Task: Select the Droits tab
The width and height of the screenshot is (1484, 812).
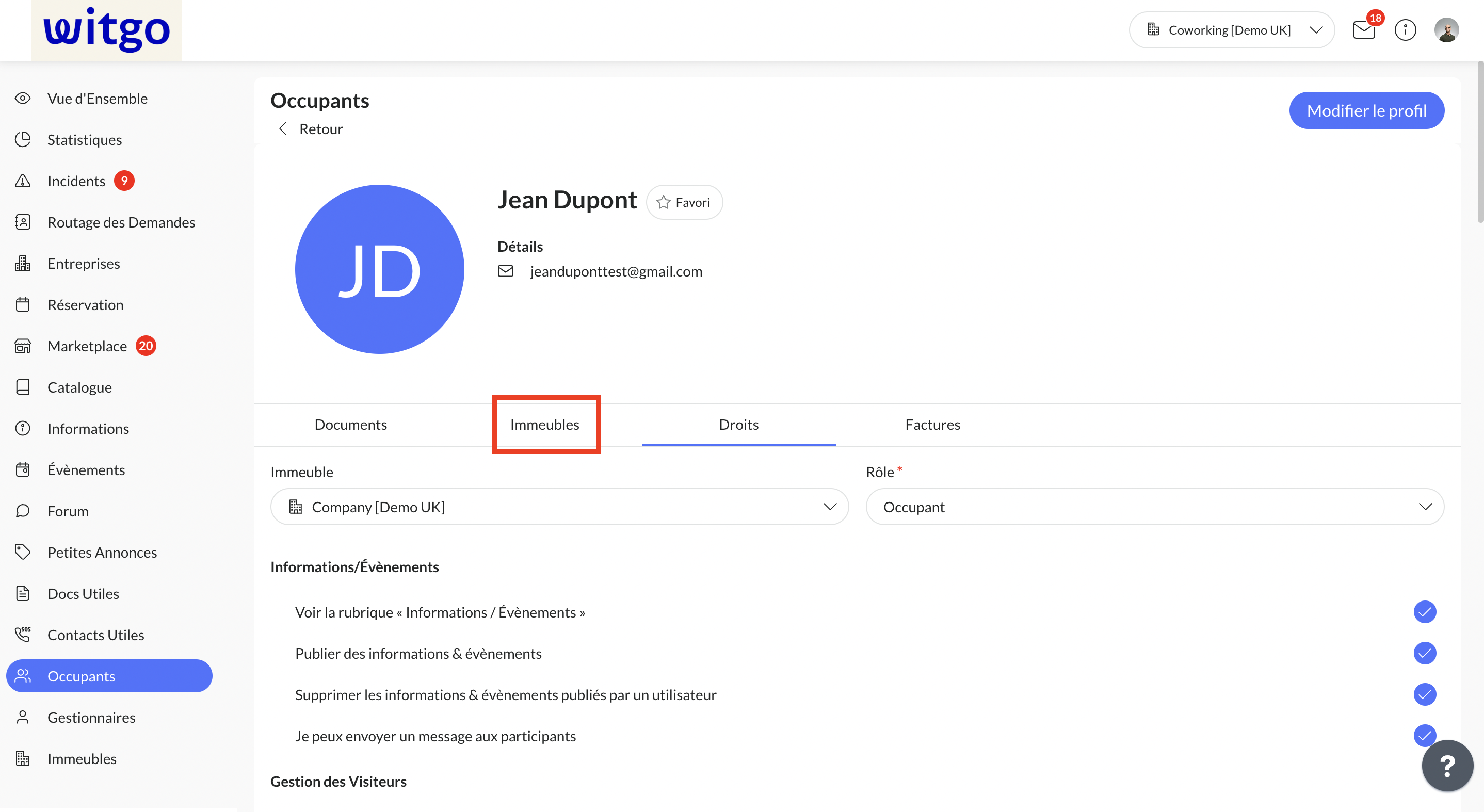Action: (738, 425)
